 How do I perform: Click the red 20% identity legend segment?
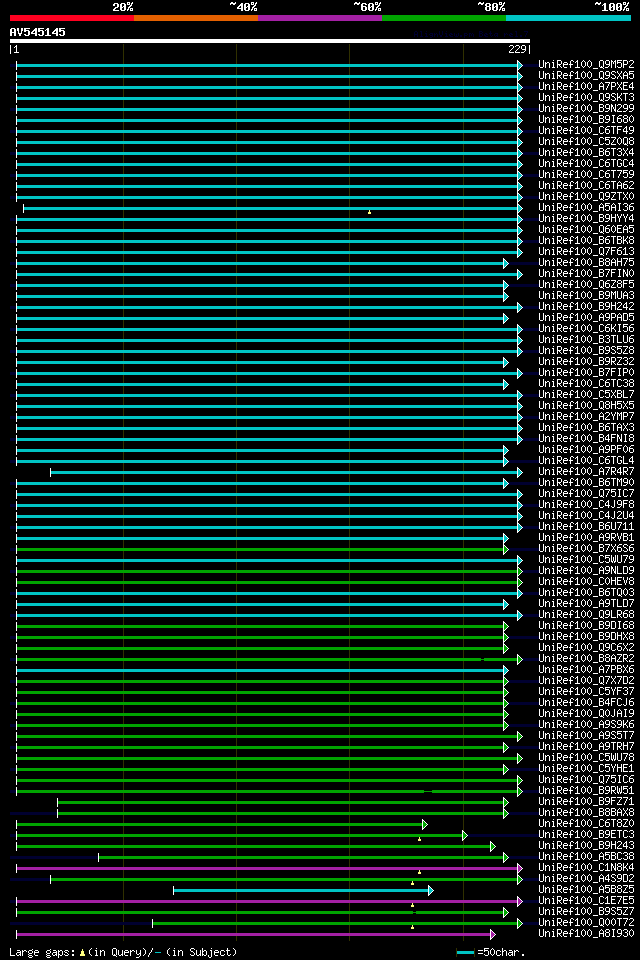(72, 18)
